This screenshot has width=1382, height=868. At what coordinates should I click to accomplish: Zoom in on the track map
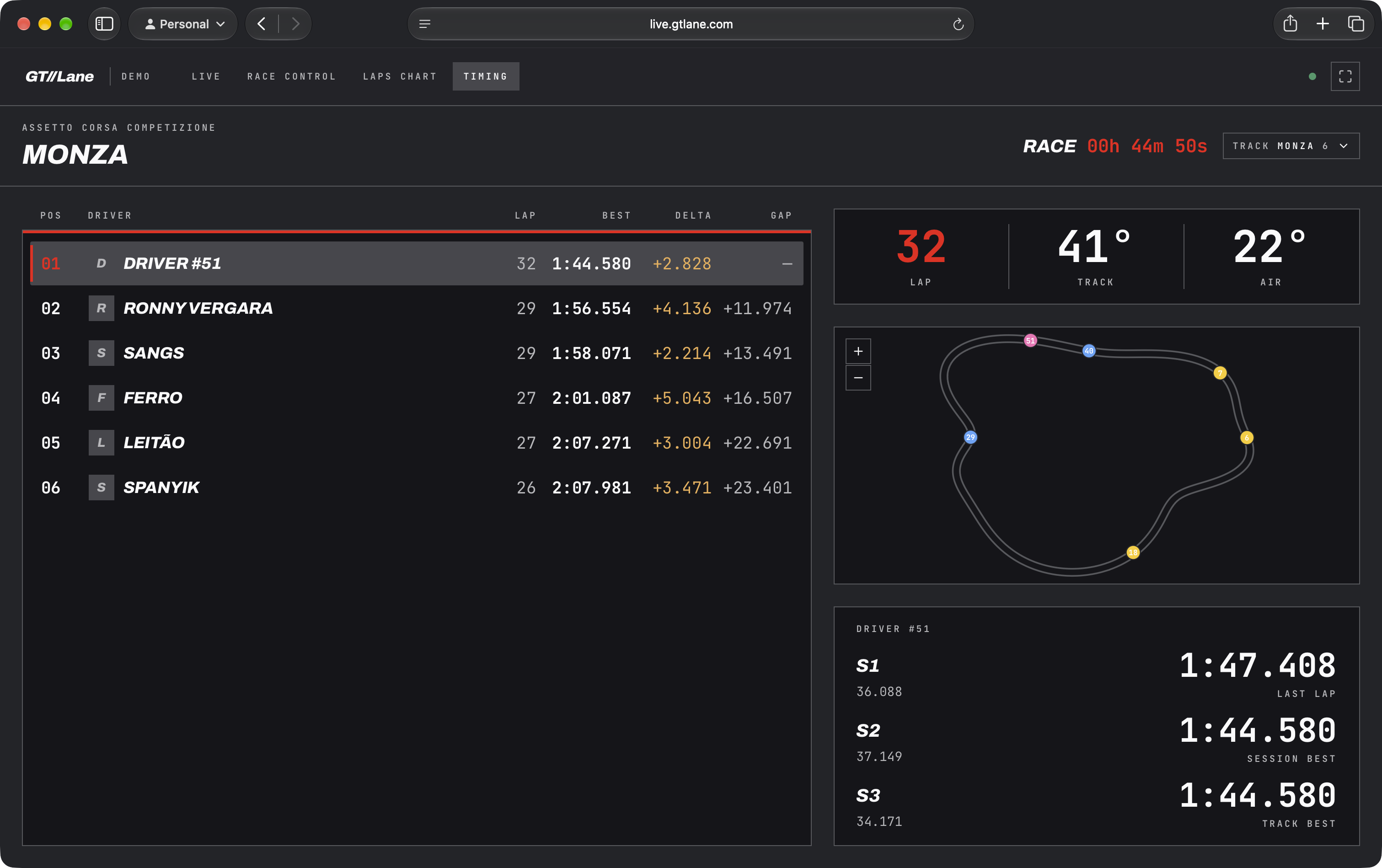pos(858,351)
